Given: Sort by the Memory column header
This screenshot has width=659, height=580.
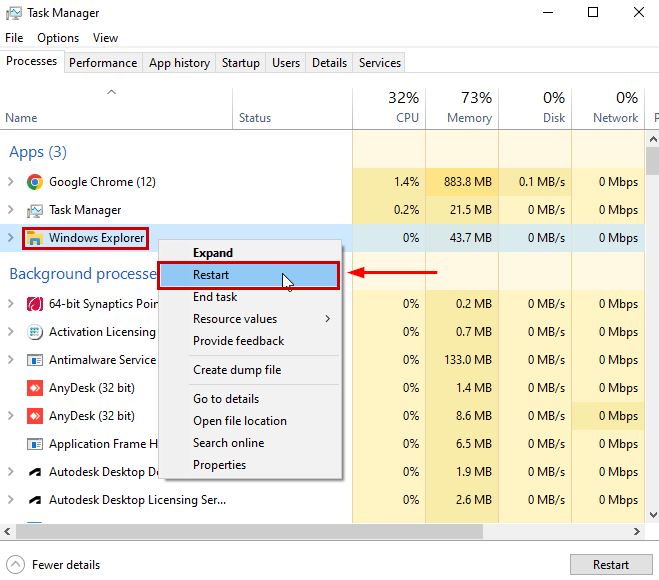Looking at the screenshot, I should coord(462,108).
